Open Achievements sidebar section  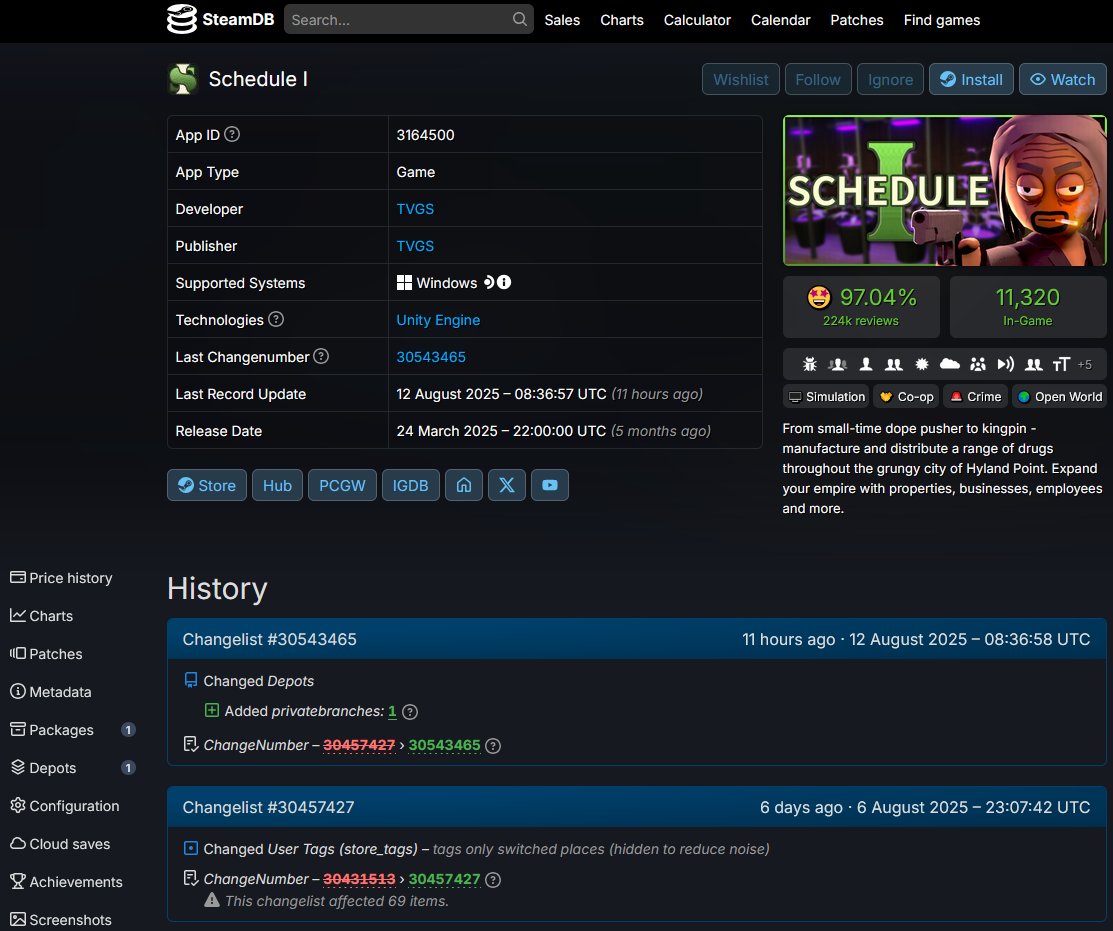pyautogui.click(x=66, y=882)
